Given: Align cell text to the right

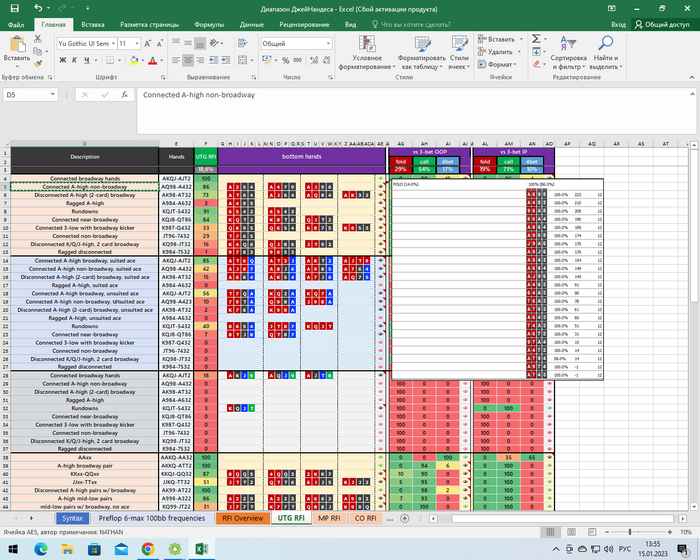Looking at the screenshot, I should tap(200, 60).
